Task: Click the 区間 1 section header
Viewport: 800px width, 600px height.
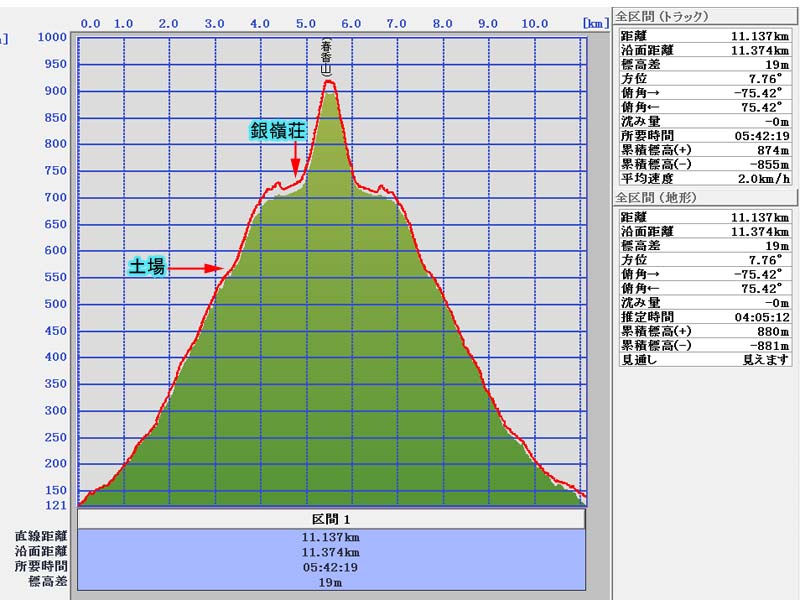Action: tap(331, 520)
